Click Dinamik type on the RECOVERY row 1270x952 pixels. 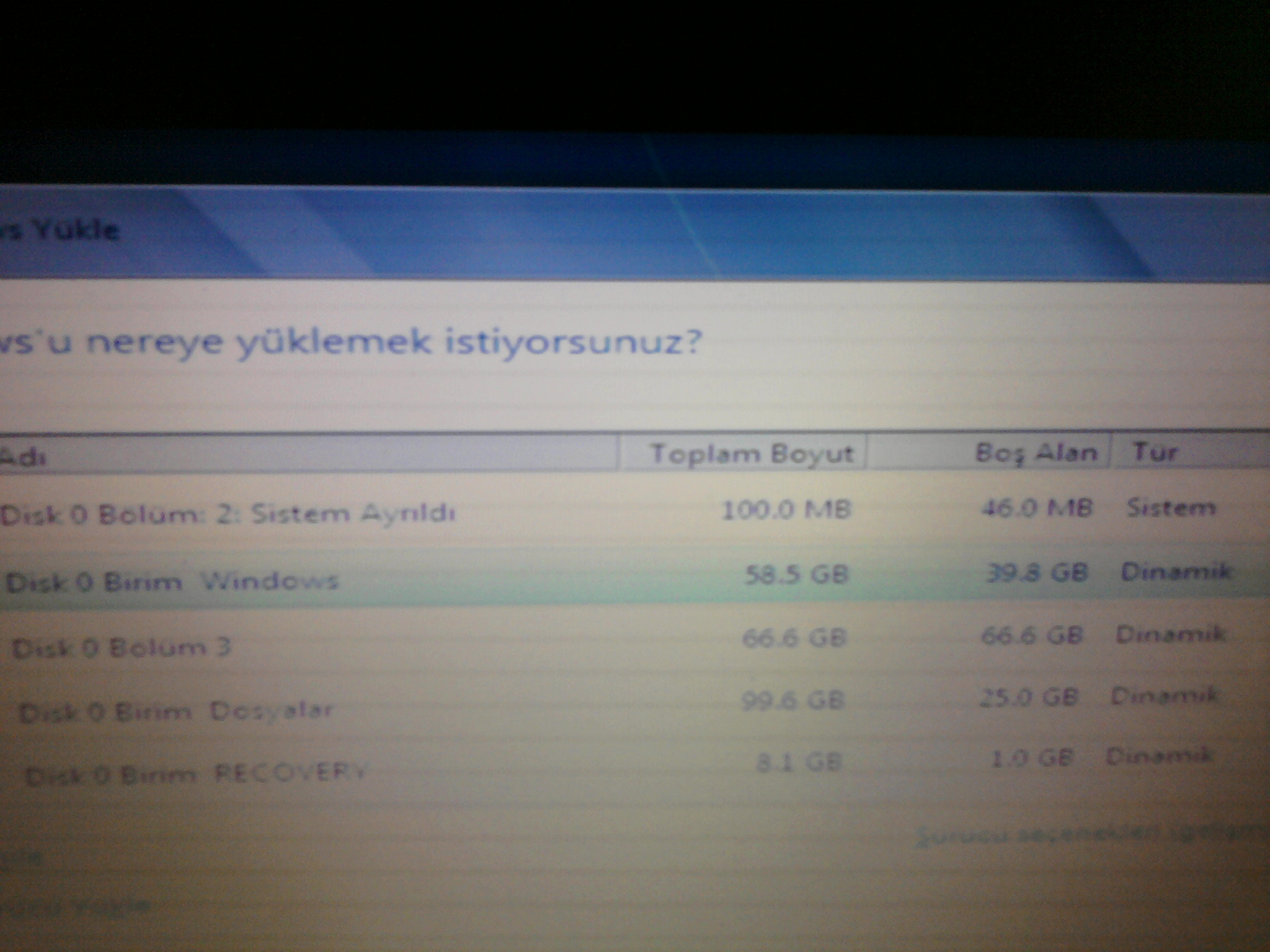coord(1158,756)
